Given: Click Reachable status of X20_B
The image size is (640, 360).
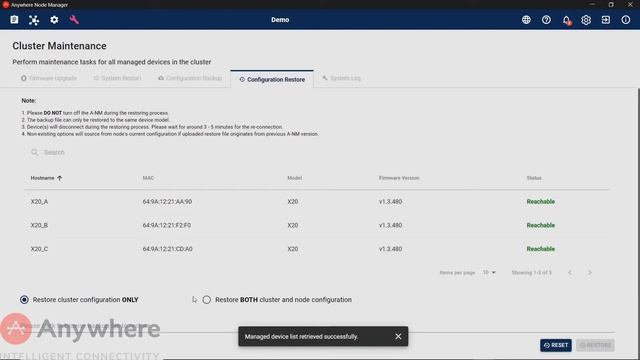Looking at the screenshot, I should click(x=540, y=225).
